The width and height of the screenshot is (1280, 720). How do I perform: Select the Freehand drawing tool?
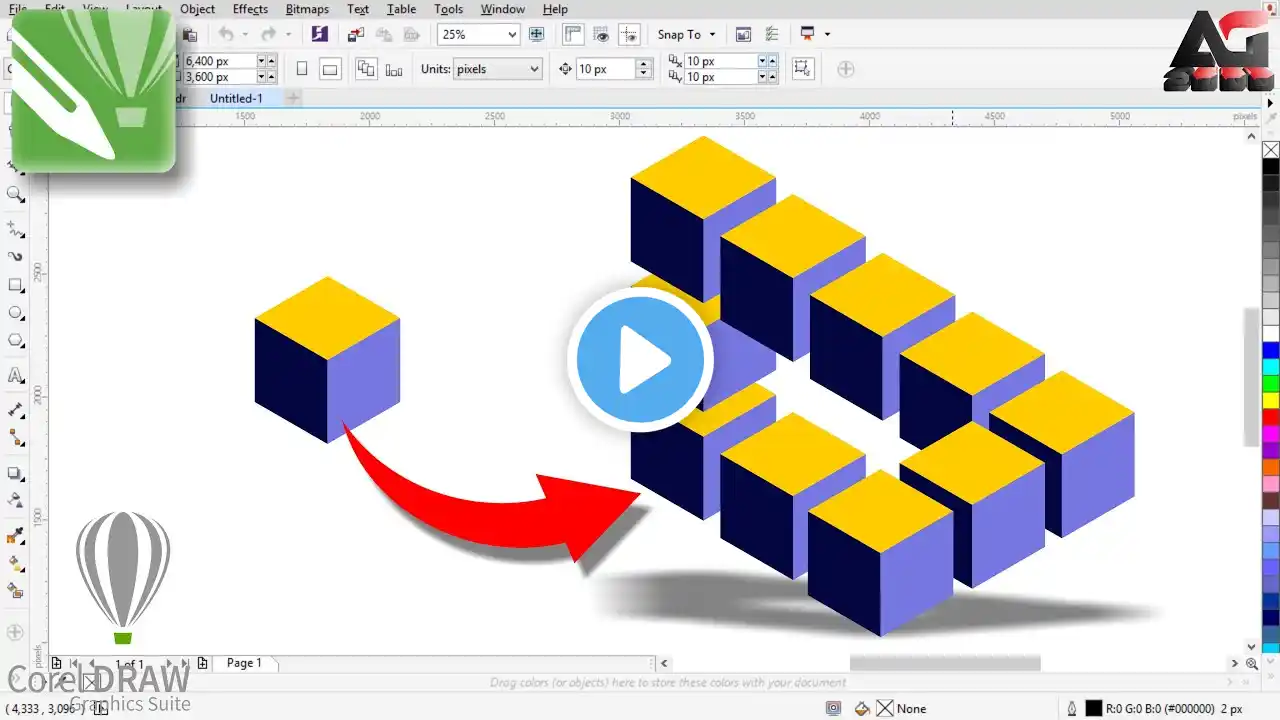16,229
